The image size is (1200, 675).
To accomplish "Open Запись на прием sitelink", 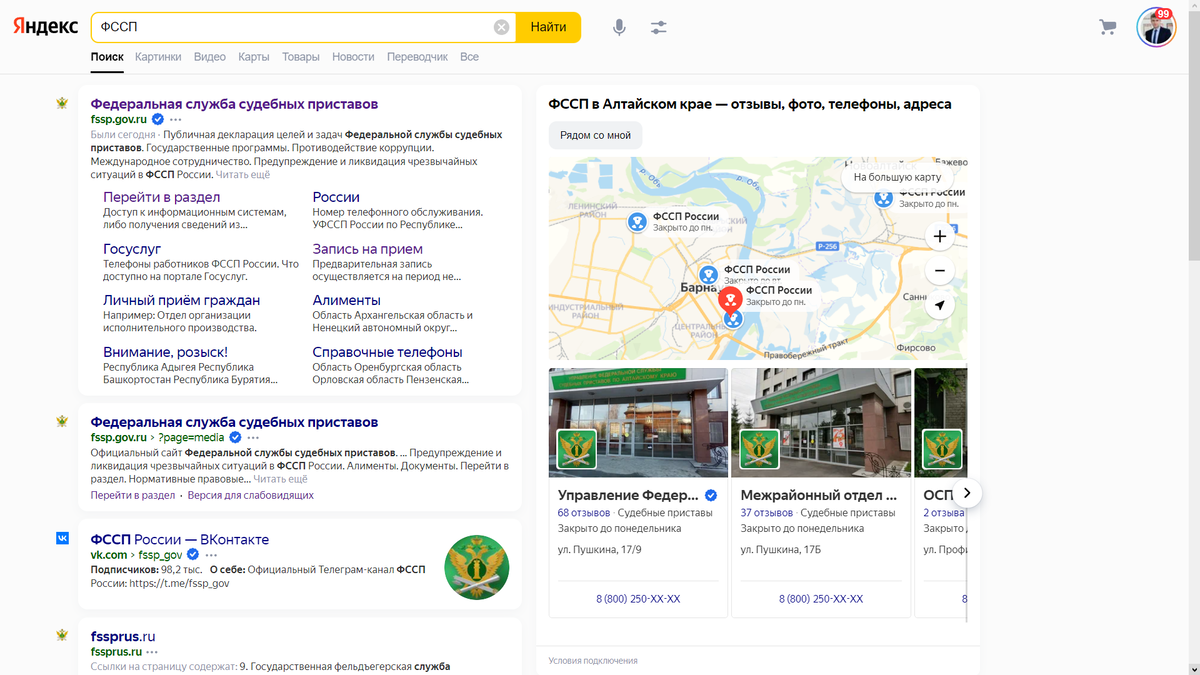I will point(367,249).
